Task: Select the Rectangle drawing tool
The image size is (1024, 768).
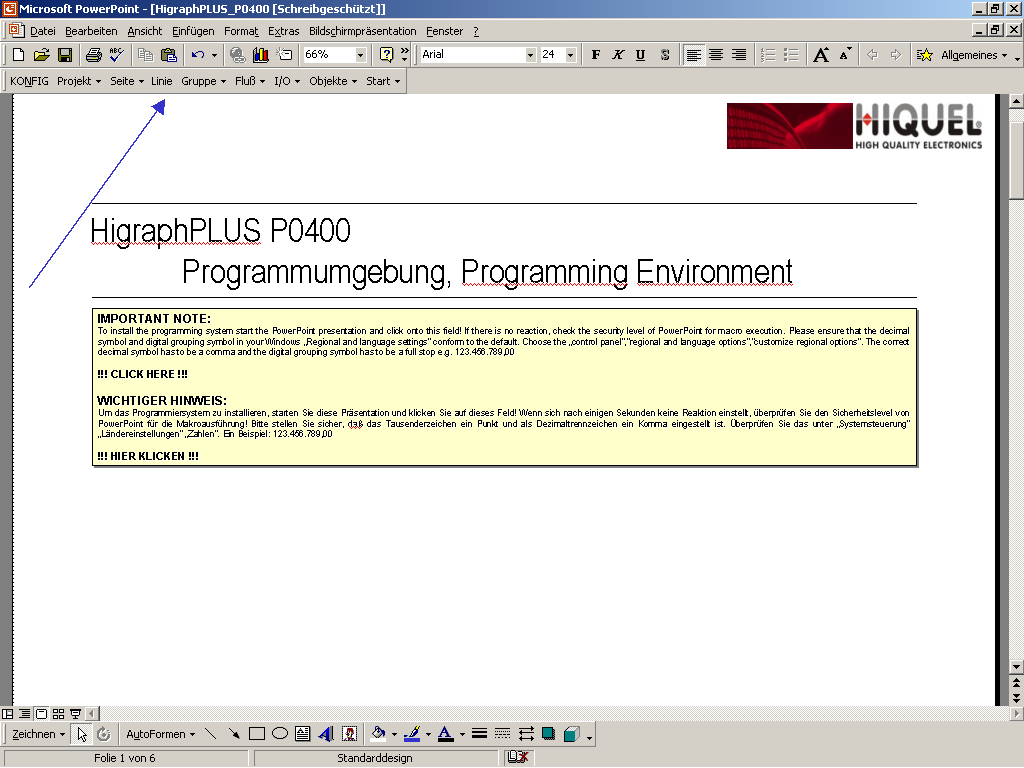Action: click(x=257, y=734)
